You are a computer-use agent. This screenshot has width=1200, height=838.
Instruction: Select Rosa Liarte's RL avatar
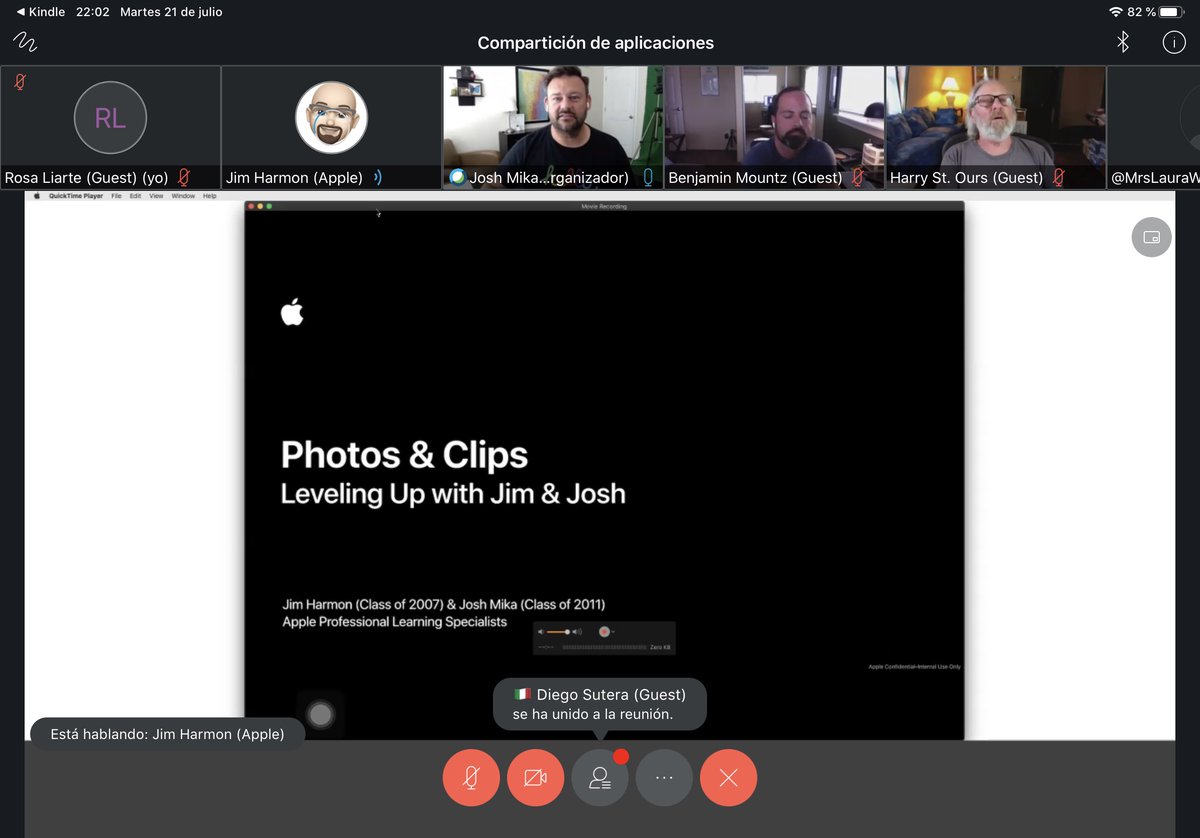[110, 118]
